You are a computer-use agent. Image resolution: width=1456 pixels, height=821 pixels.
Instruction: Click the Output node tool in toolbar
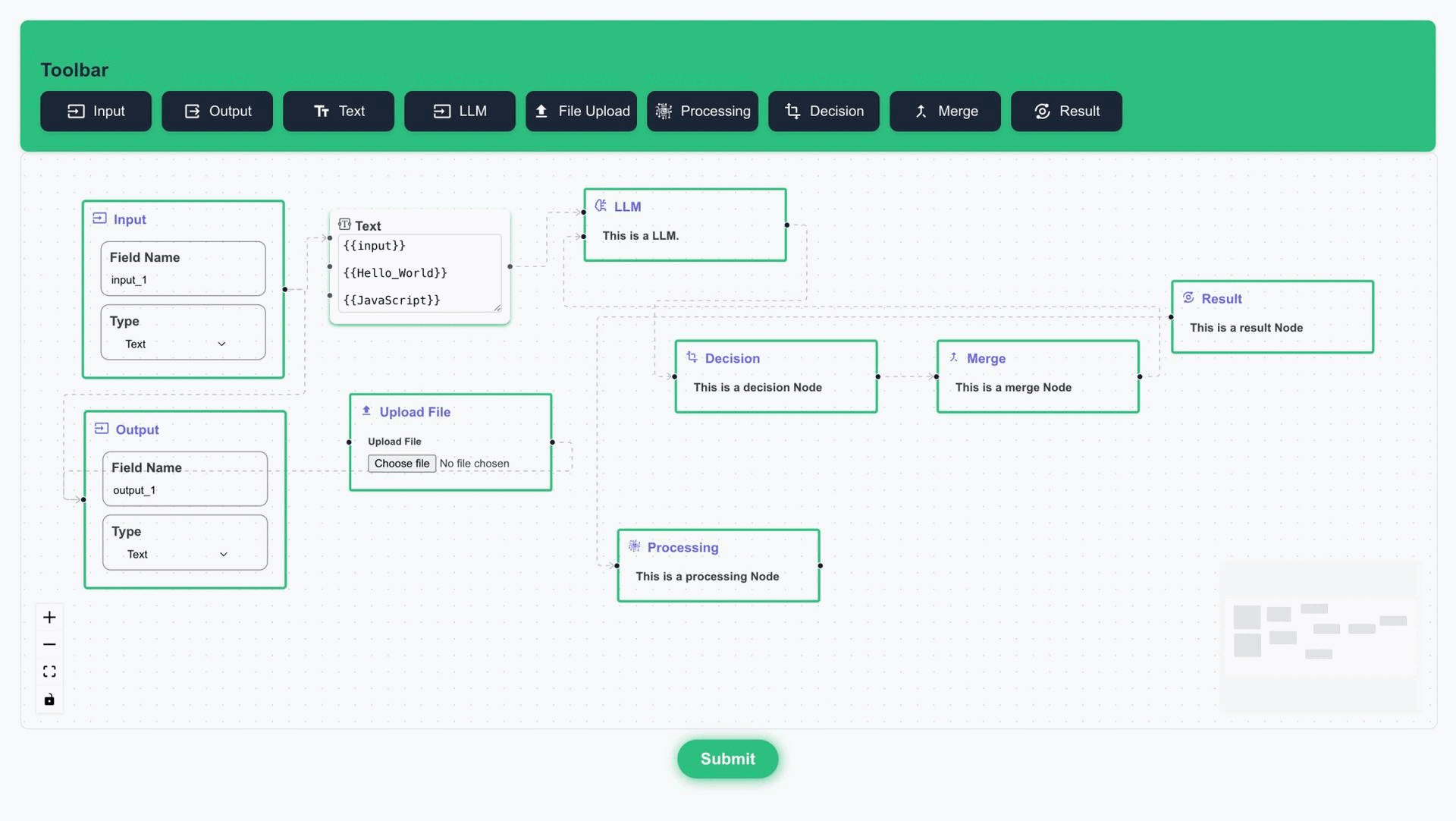pos(217,111)
